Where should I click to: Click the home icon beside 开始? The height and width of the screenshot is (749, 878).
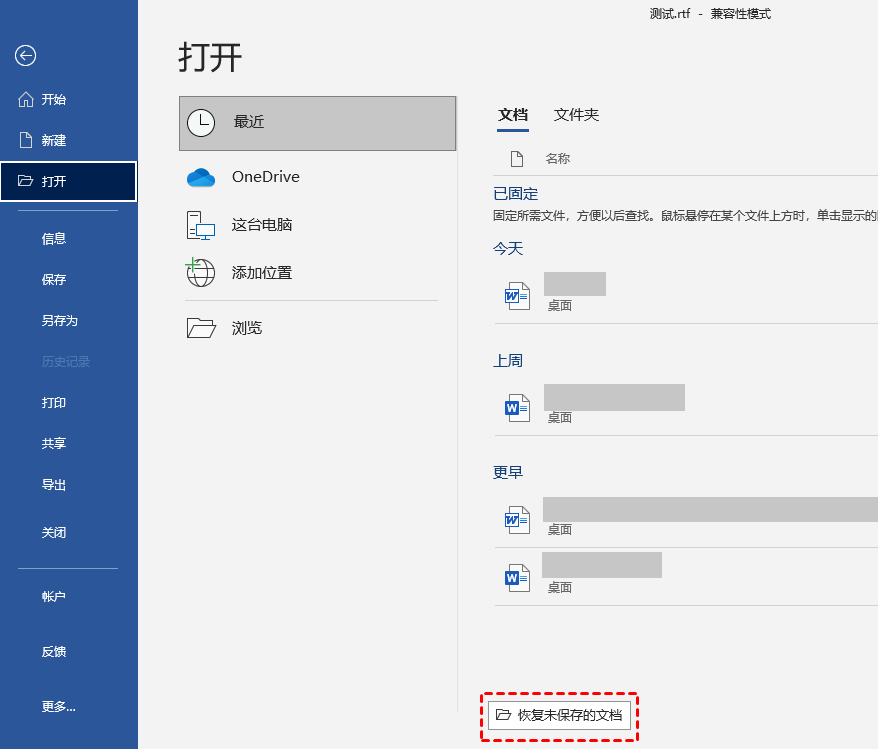click(26, 100)
